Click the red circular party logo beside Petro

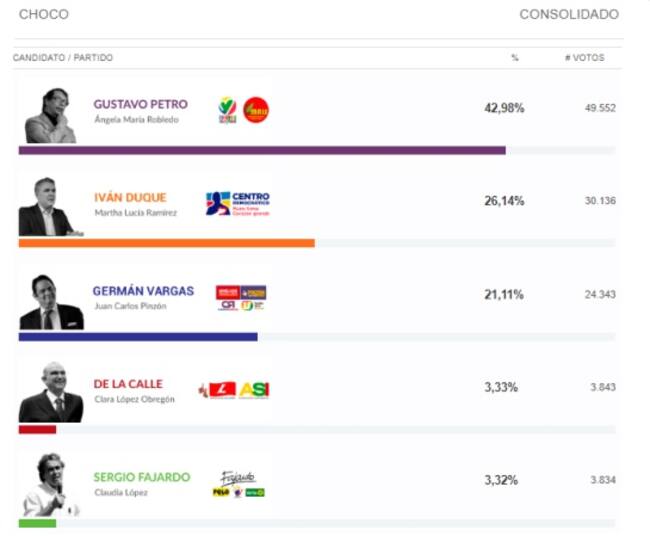click(x=256, y=110)
